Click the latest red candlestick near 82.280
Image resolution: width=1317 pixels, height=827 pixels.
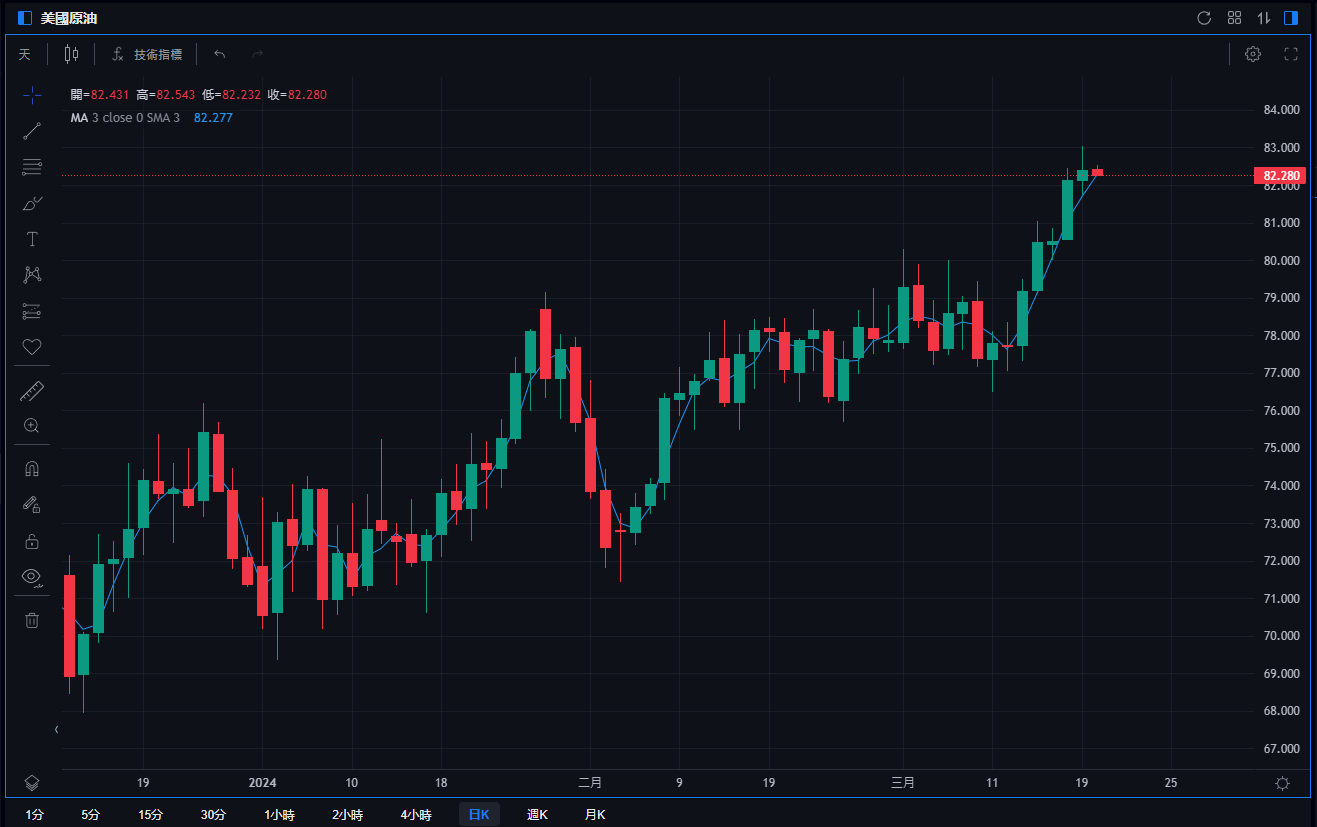click(x=1097, y=172)
